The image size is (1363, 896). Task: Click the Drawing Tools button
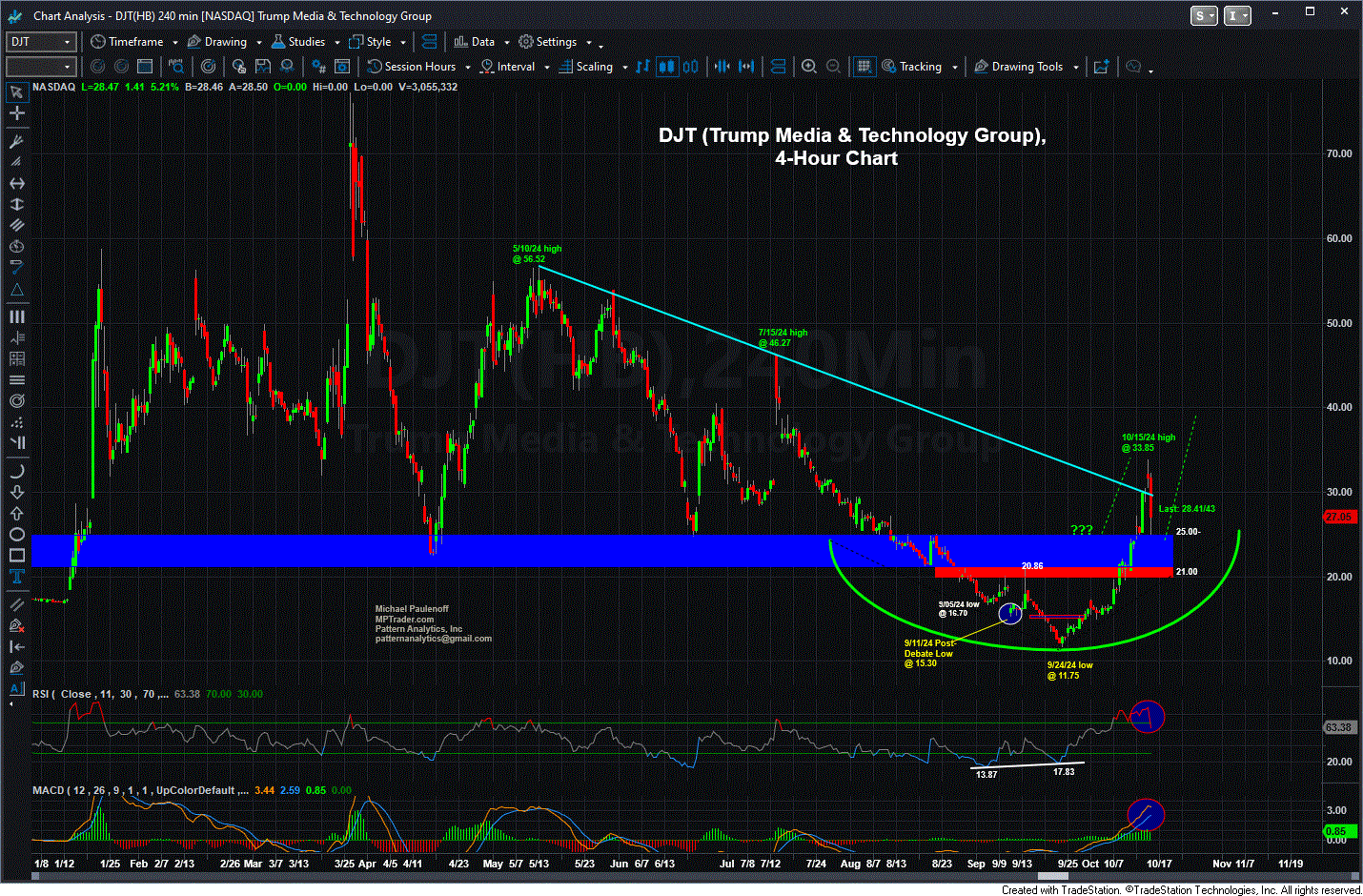pyautogui.click(x=1019, y=67)
